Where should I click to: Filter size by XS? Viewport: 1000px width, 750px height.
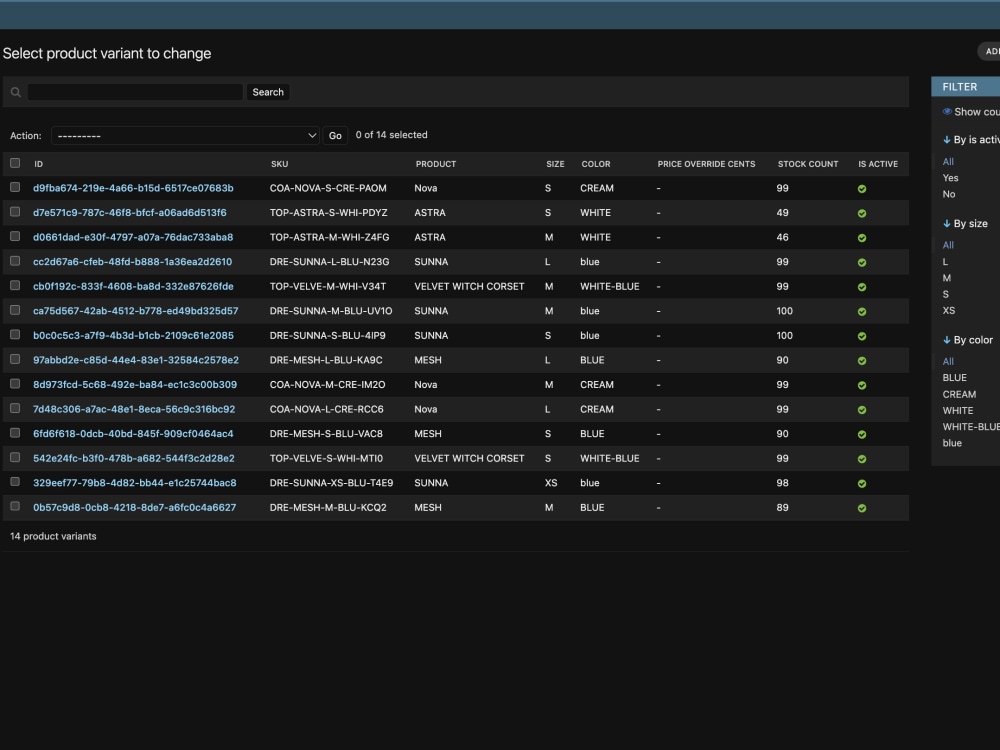pos(949,311)
